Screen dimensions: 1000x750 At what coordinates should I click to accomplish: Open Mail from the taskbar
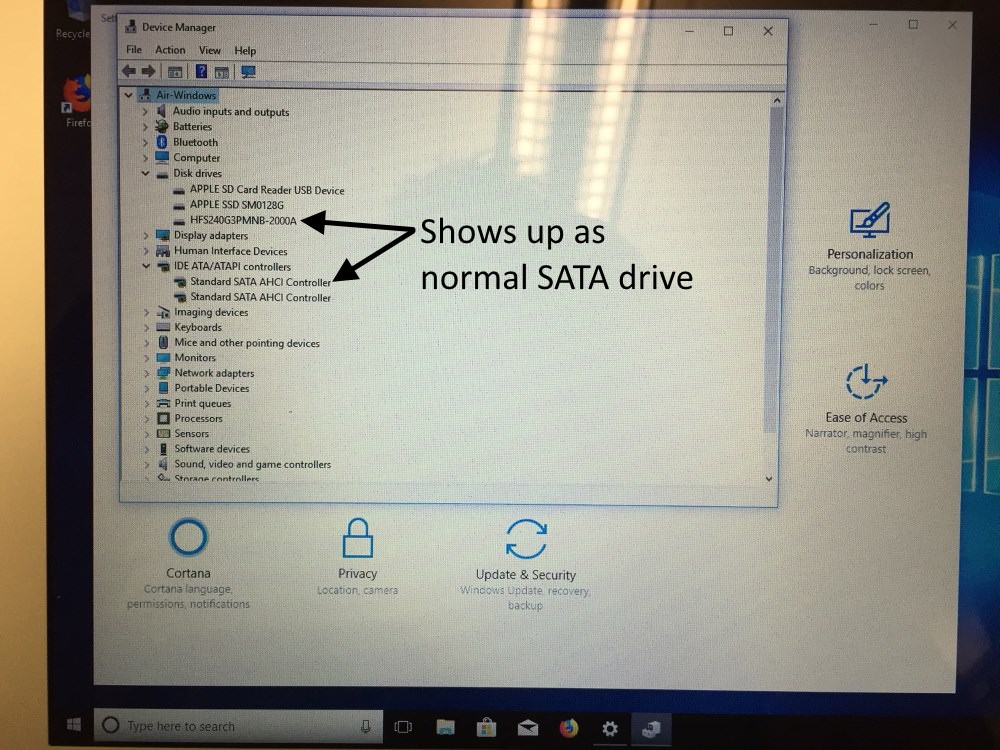point(527,728)
